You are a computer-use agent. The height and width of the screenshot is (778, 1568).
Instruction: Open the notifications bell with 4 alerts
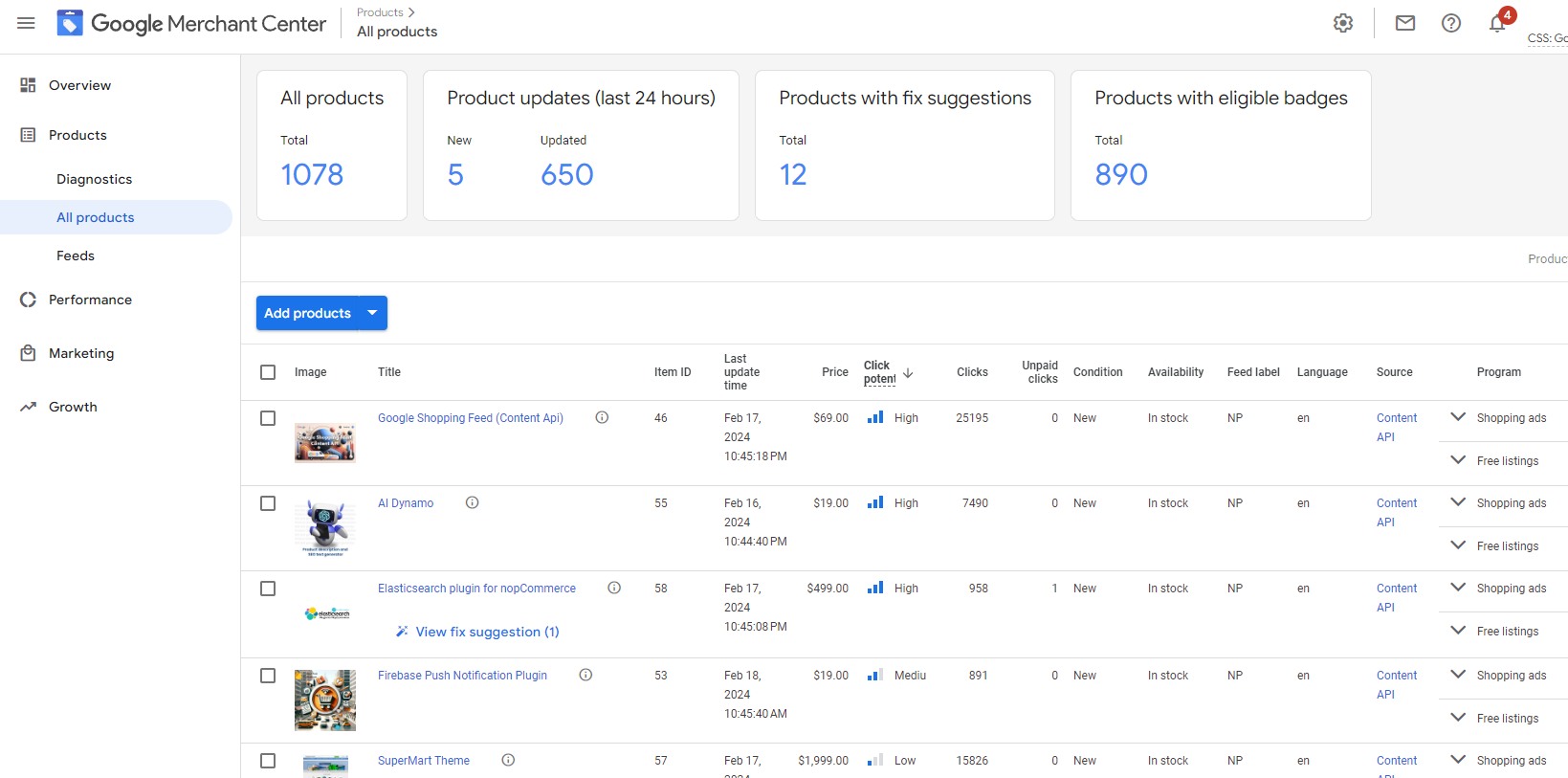click(x=1498, y=23)
